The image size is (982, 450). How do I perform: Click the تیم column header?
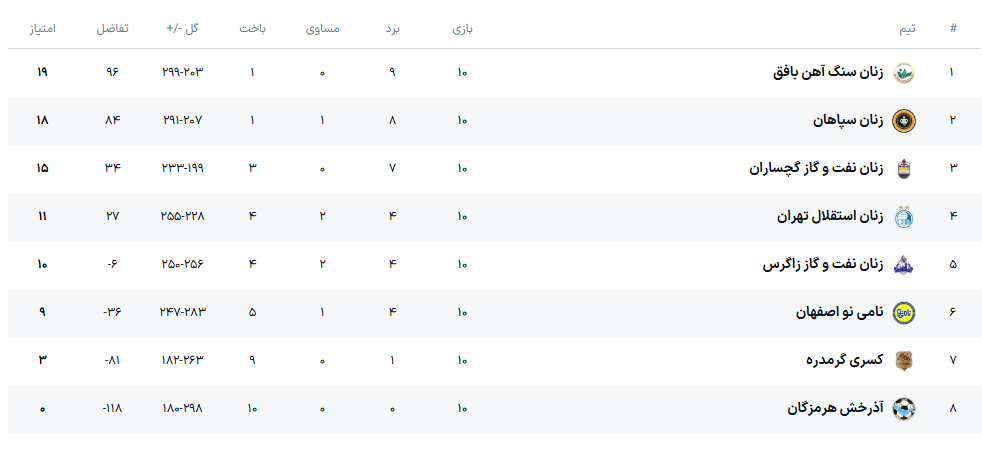coord(907,28)
